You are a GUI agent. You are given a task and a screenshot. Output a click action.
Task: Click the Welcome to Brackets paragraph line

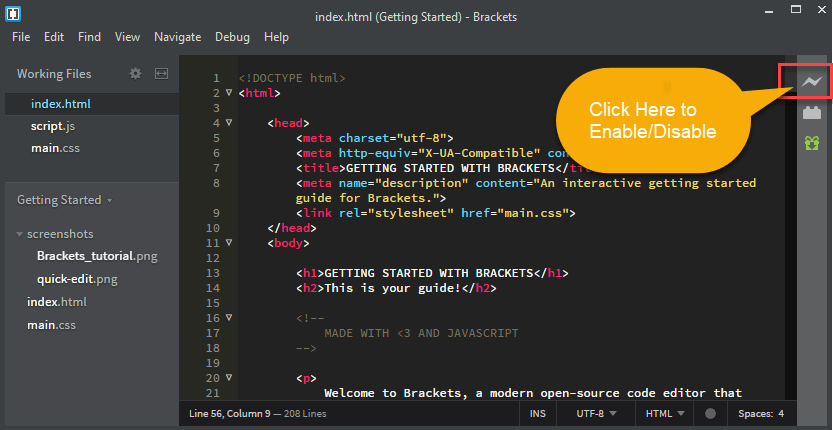coord(533,393)
